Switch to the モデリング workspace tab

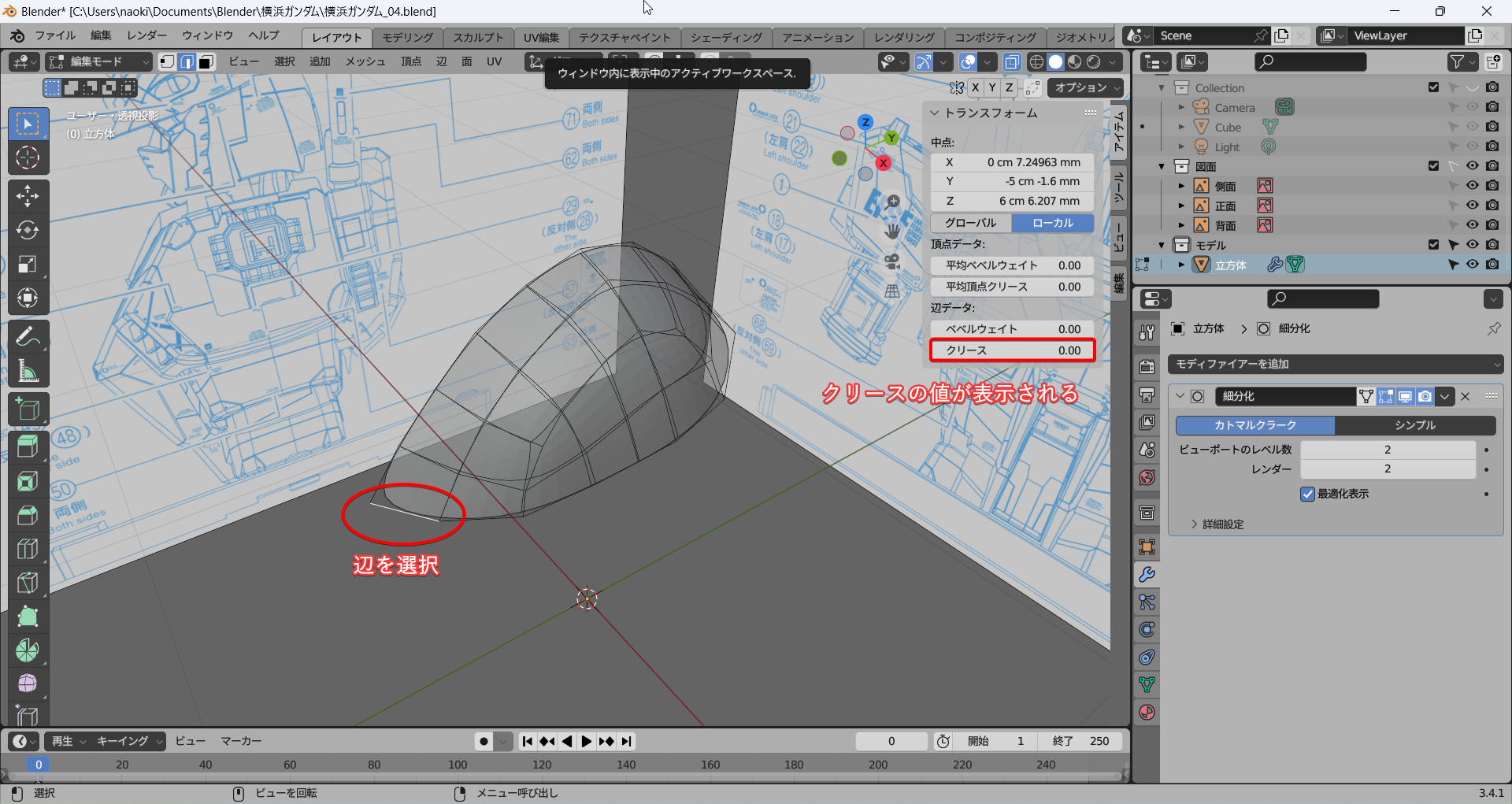[407, 37]
